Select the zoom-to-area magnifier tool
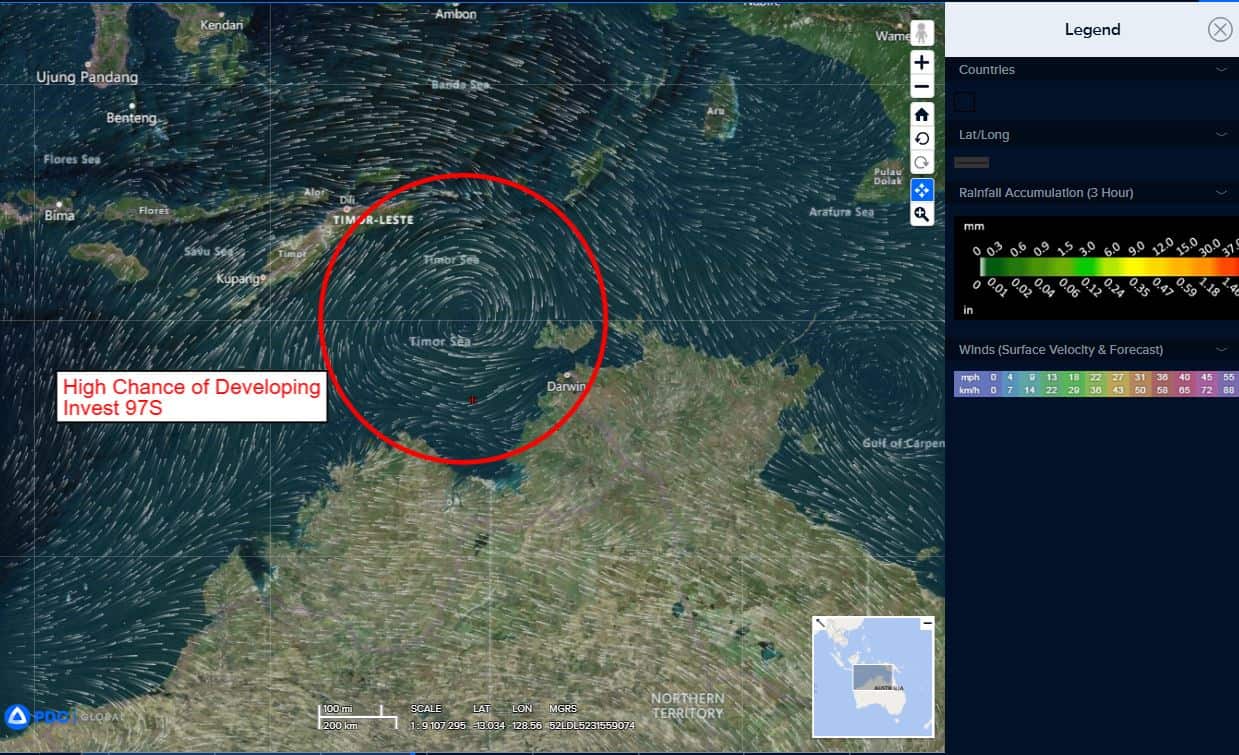Viewport: 1239px width, 755px height. (x=921, y=214)
